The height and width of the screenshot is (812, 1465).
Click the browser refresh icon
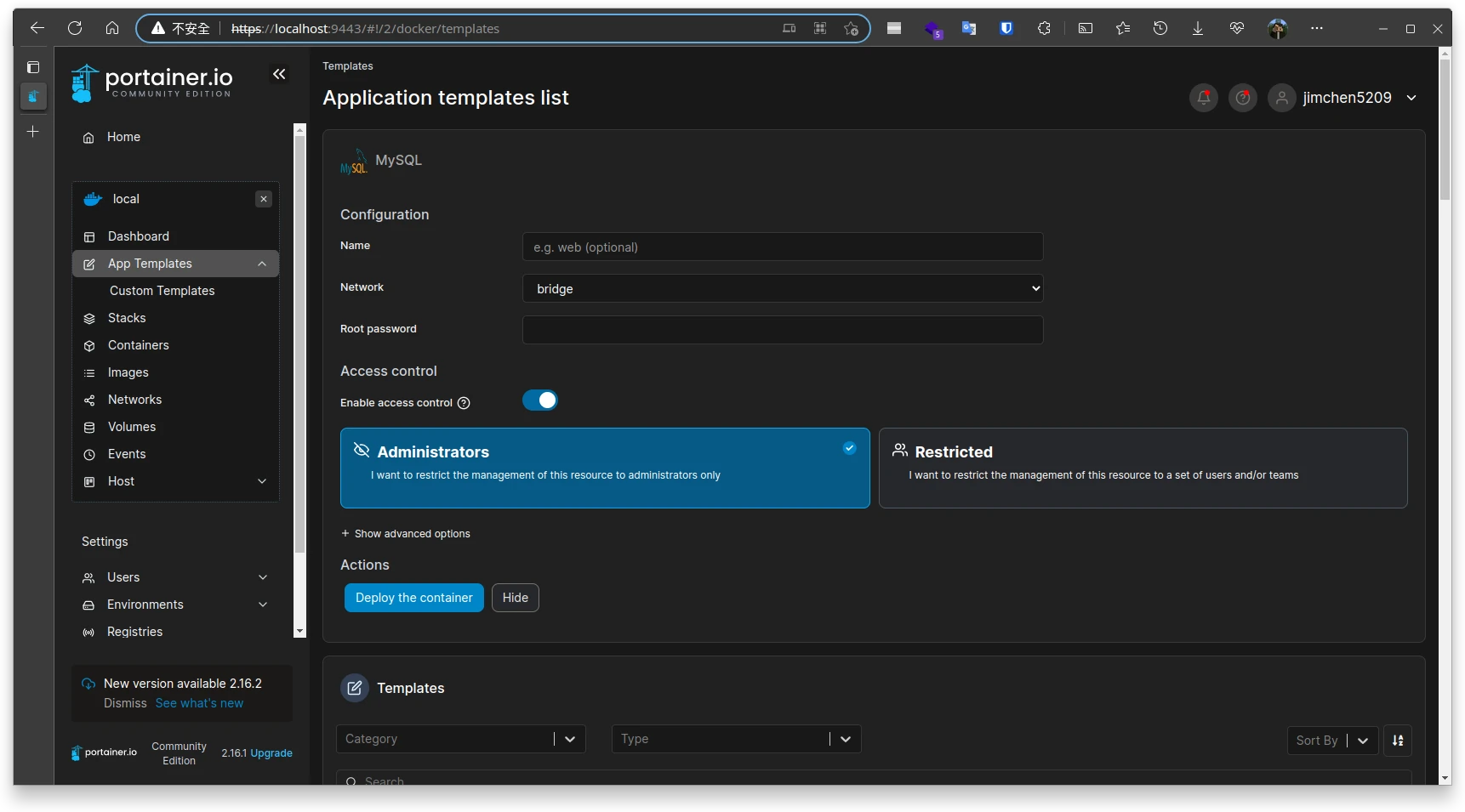(x=75, y=28)
